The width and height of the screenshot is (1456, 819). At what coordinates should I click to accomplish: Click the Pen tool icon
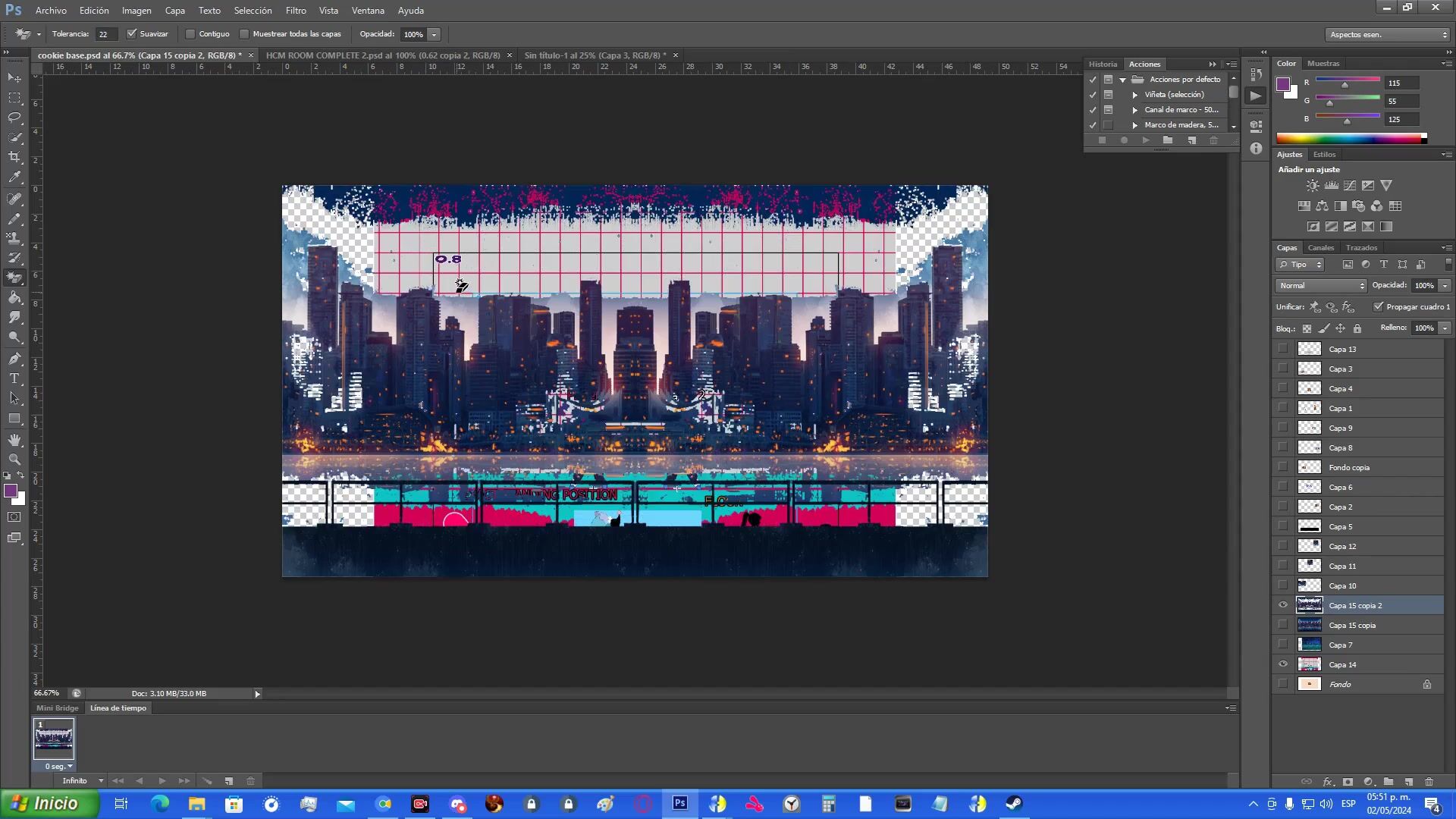[x=14, y=359]
